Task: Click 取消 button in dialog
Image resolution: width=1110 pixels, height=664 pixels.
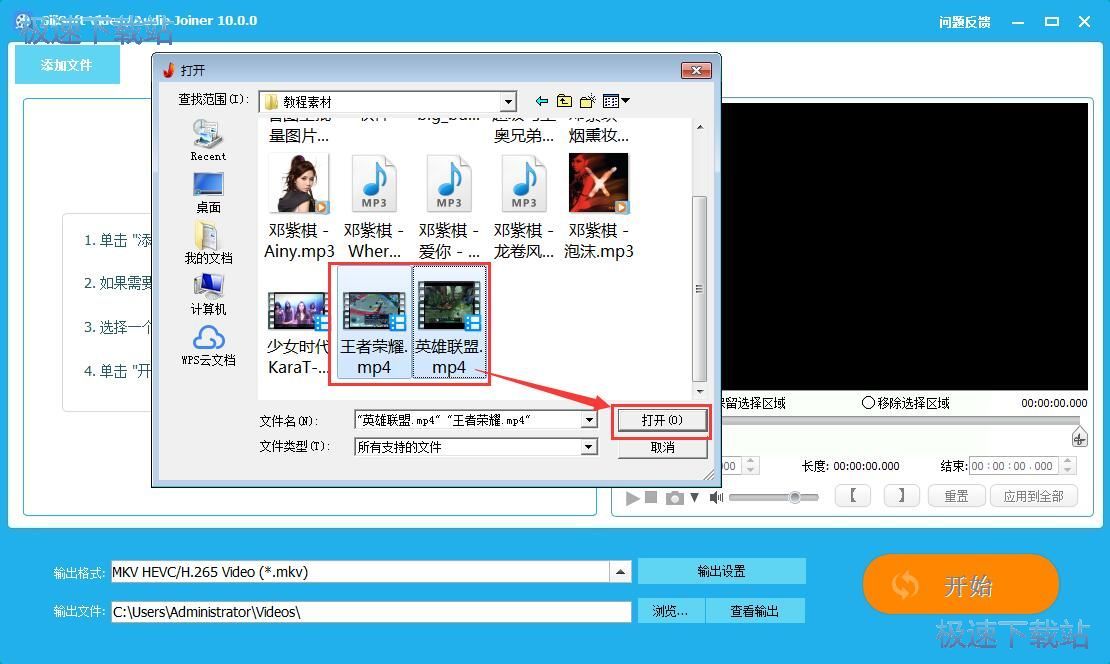Action: pyautogui.click(x=662, y=447)
